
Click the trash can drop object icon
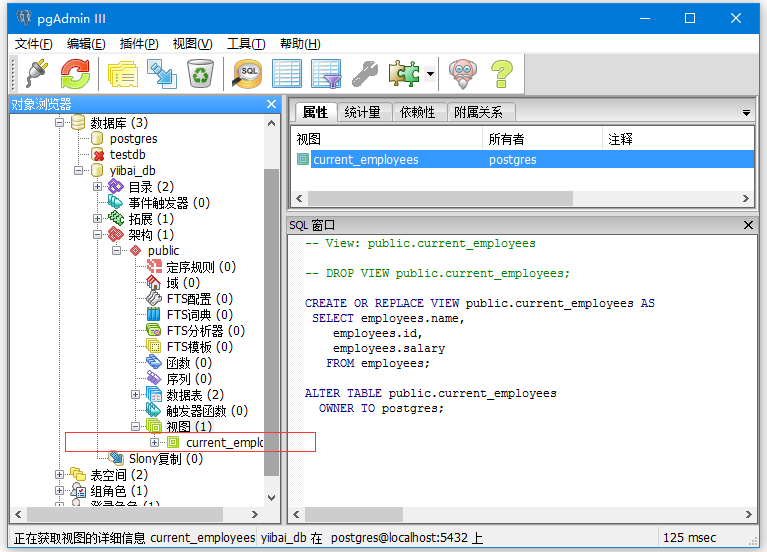200,74
